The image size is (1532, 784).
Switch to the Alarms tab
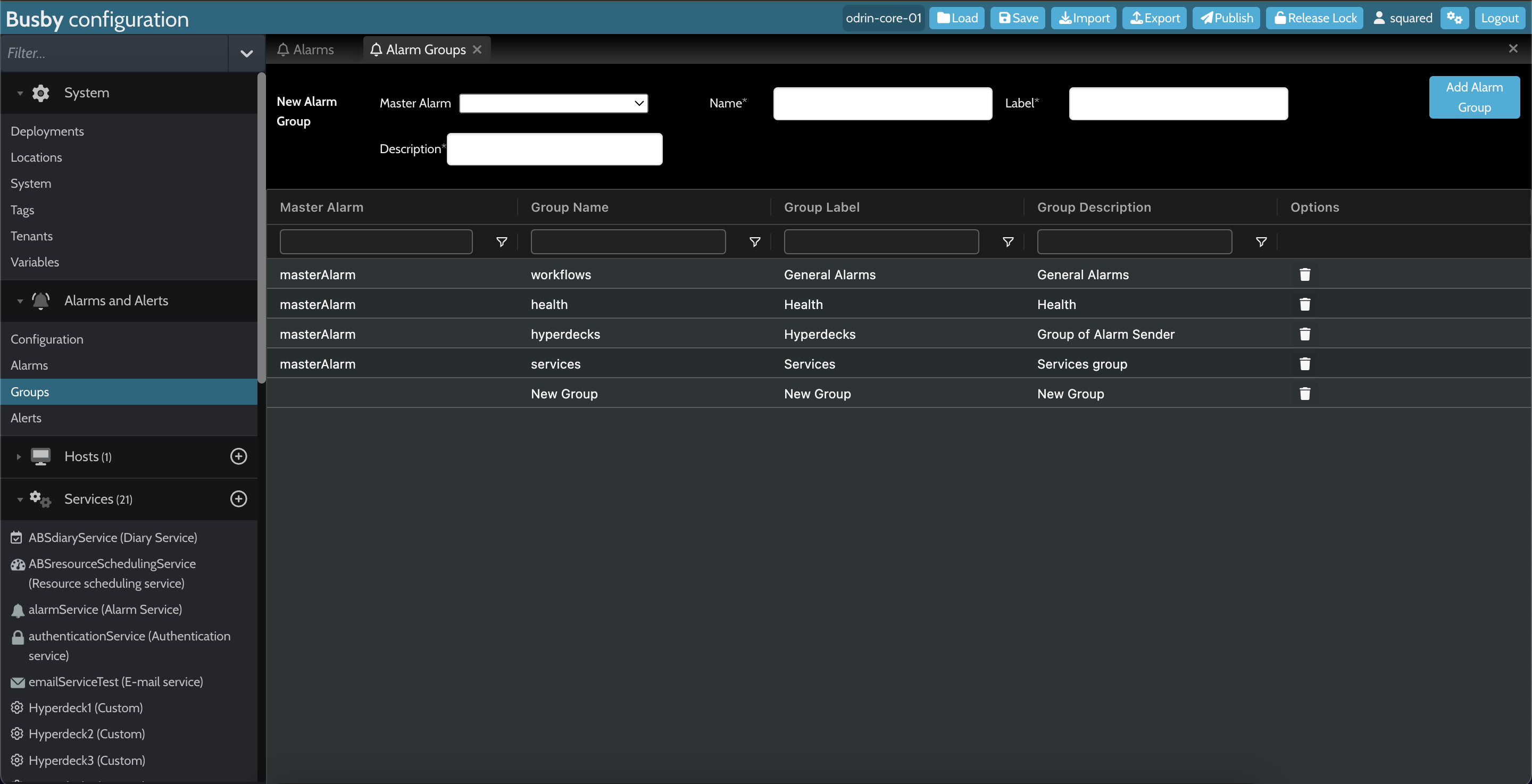[x=306, y=49]
